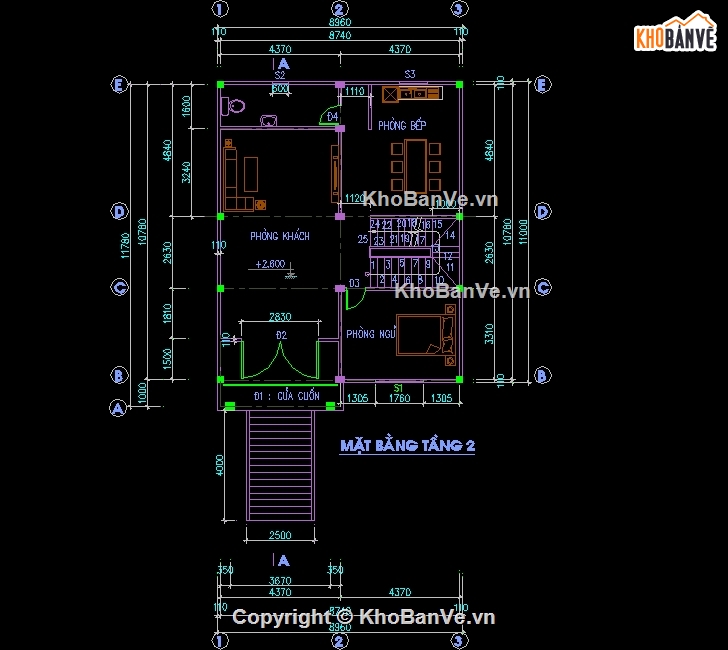Select the 3240 dimension text

click(x=186, y=172)
